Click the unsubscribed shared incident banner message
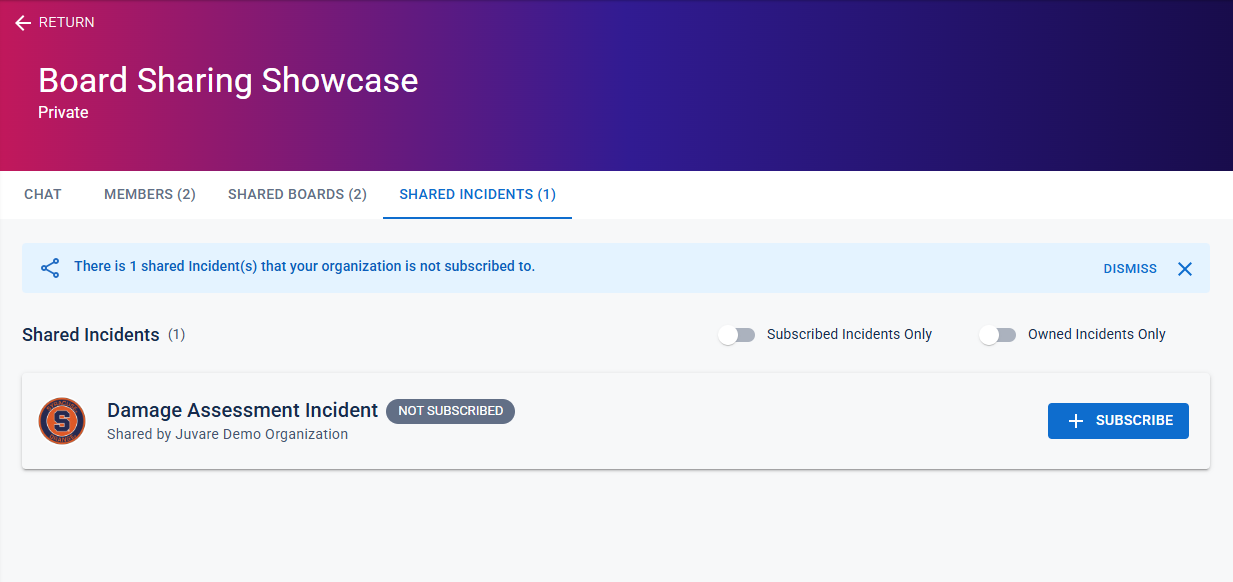The height and width of the screenshot is (582, 1233). [304, 267]
